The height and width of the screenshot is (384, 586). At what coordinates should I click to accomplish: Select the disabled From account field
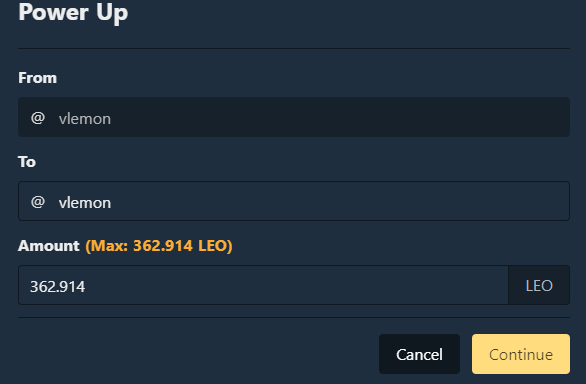click(x=294, y=117)
